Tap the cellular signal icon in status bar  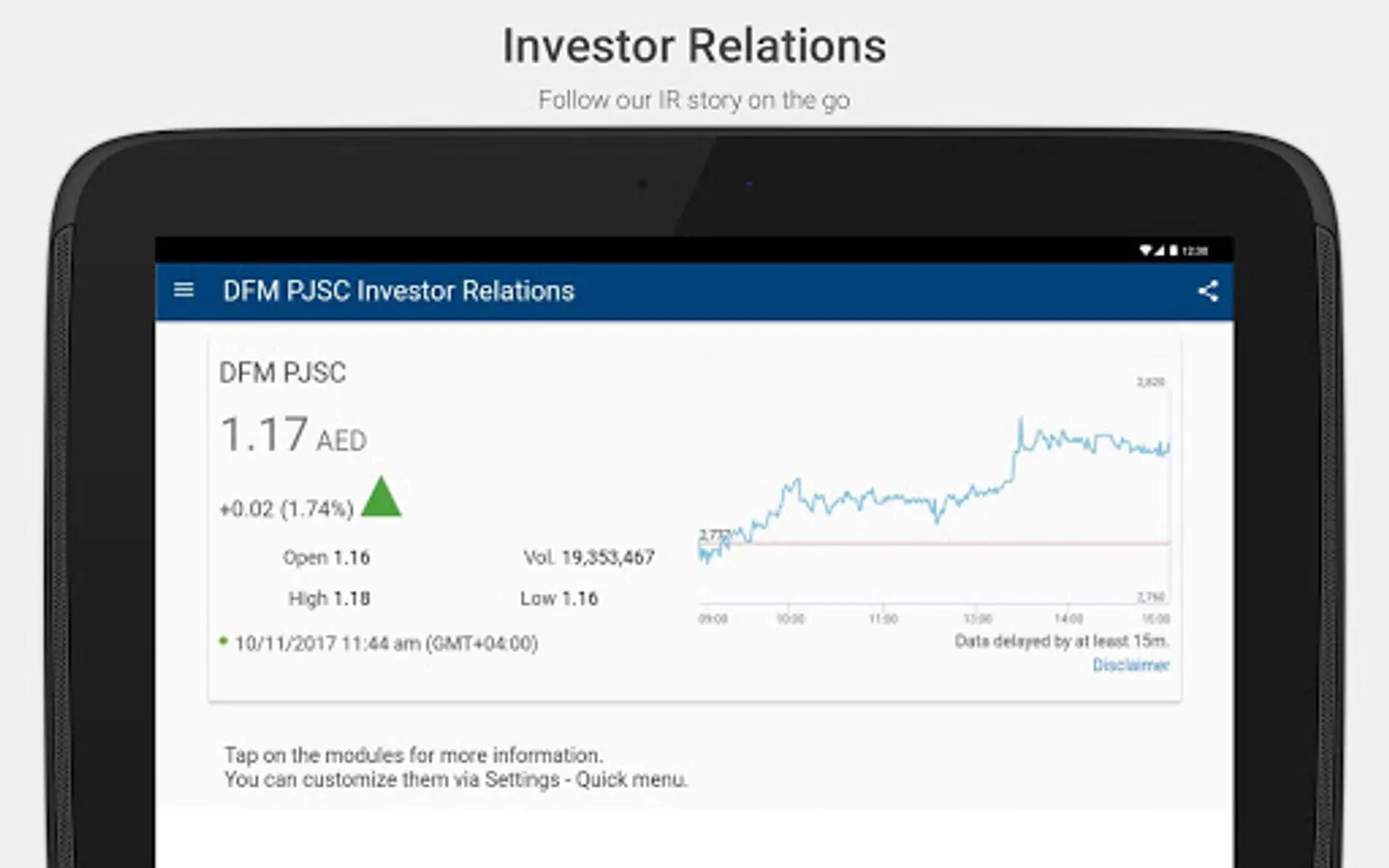(1159, 251)
